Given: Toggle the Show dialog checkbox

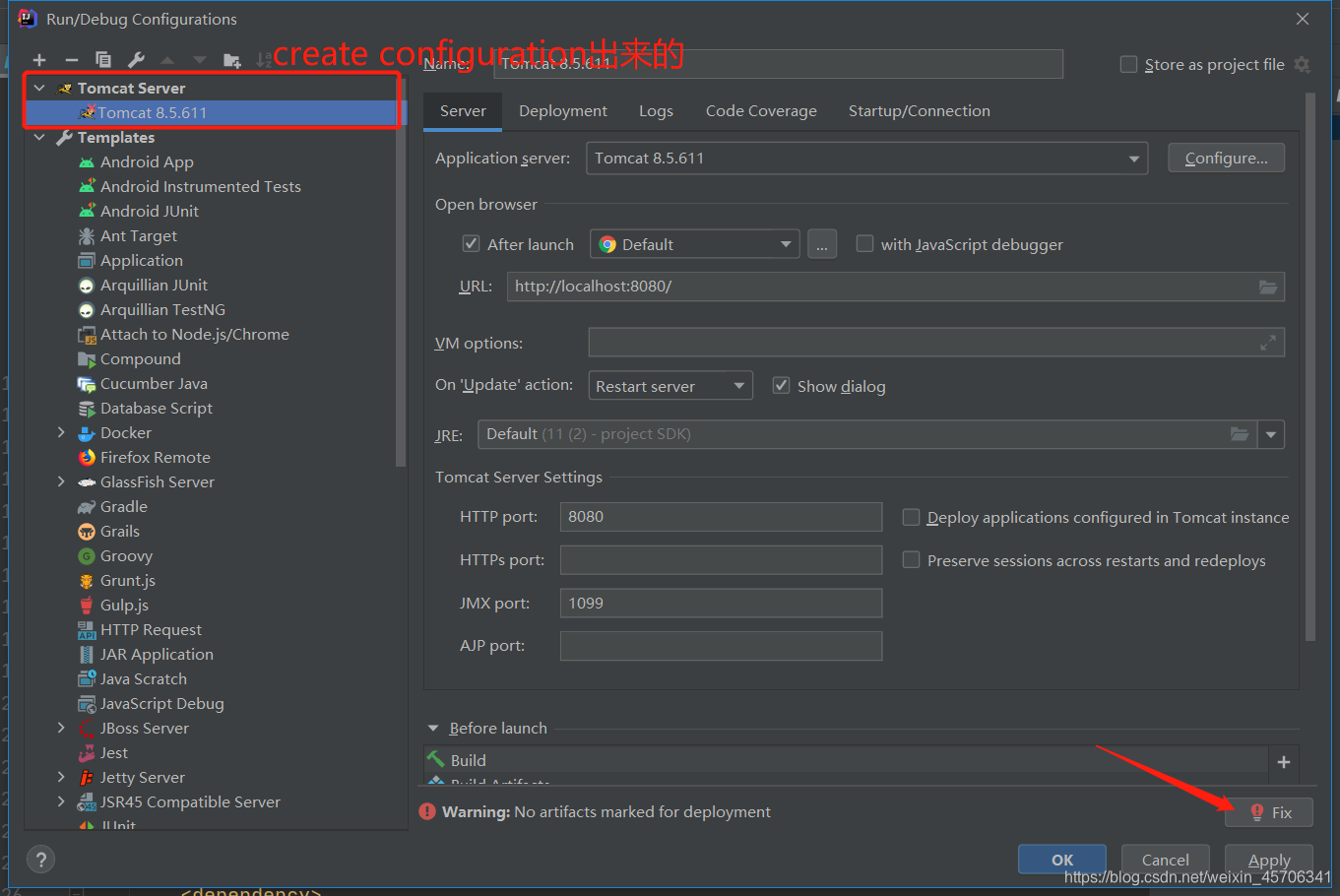Looking at the screenshot, I should [x=781, y=385].
